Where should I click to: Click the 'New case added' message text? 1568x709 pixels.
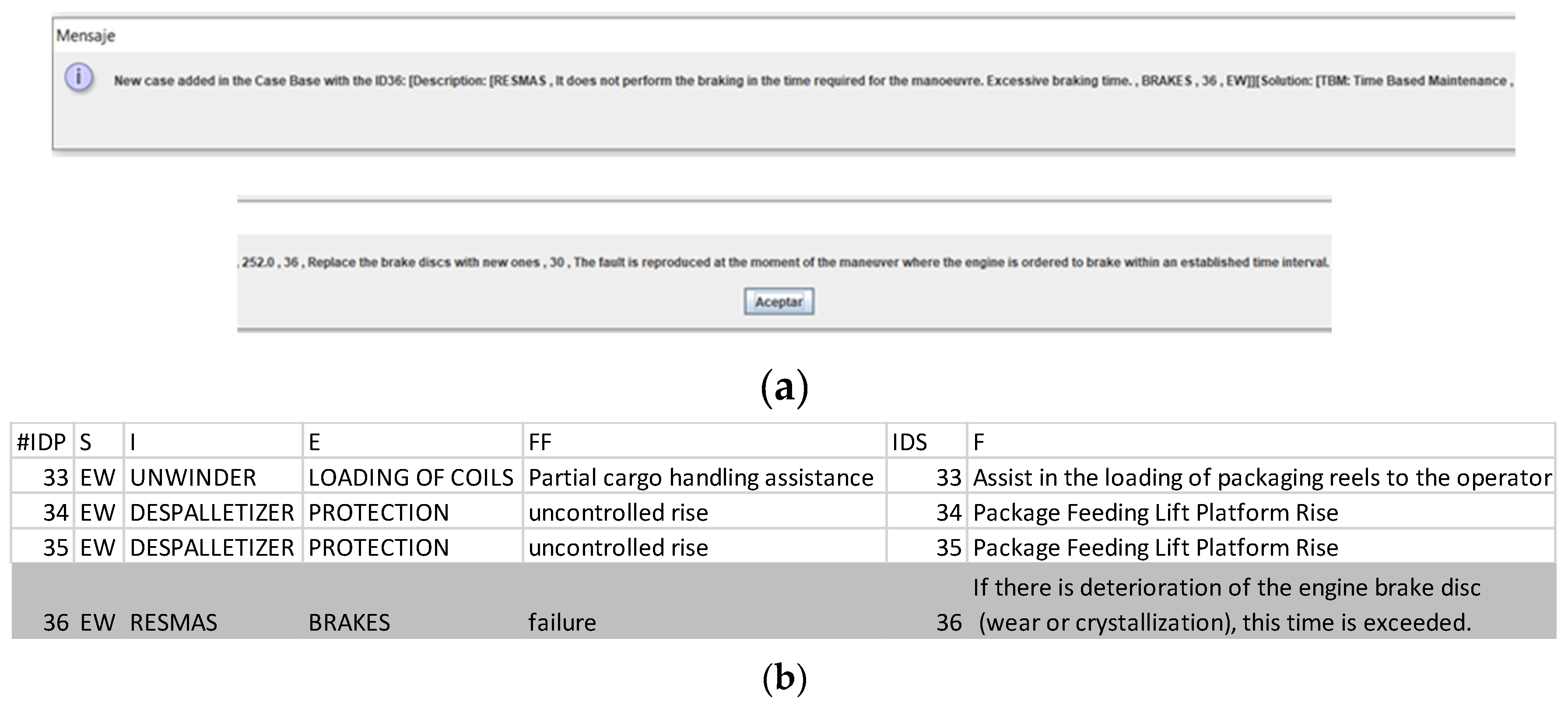click(813, 81)
